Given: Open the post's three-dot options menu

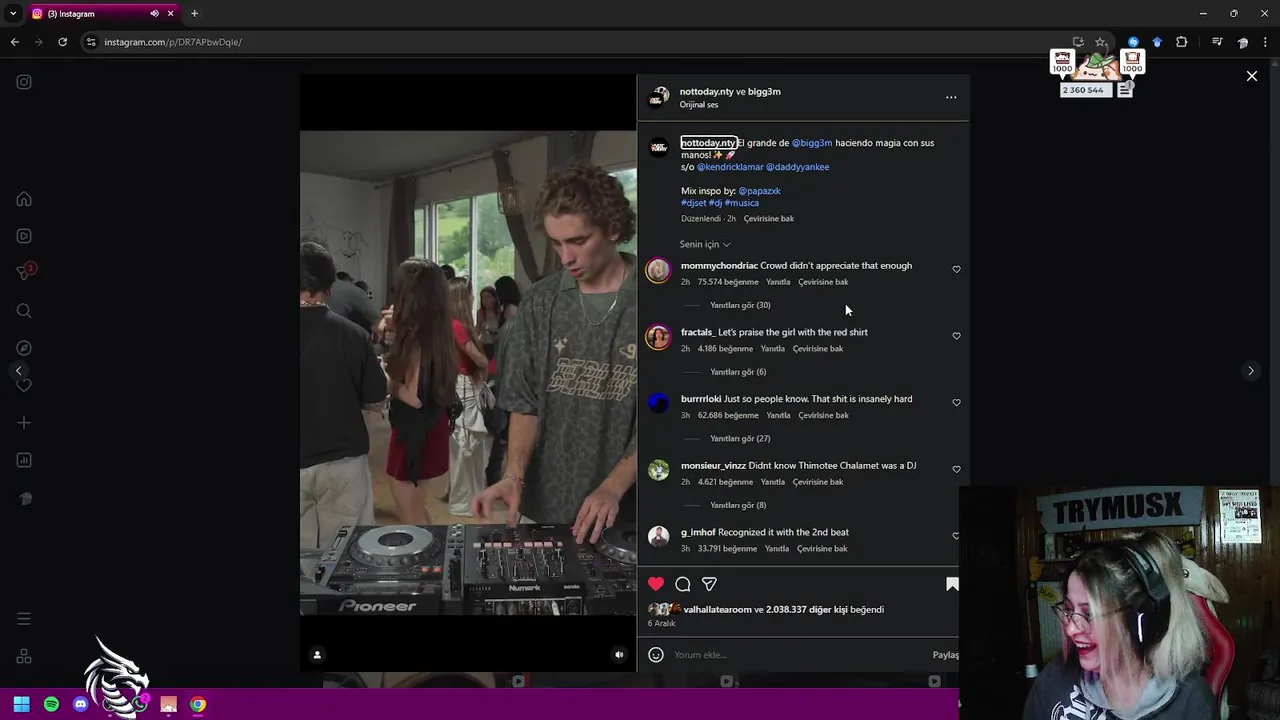Looking at the screenshot, I should click(x=951, y=97).
